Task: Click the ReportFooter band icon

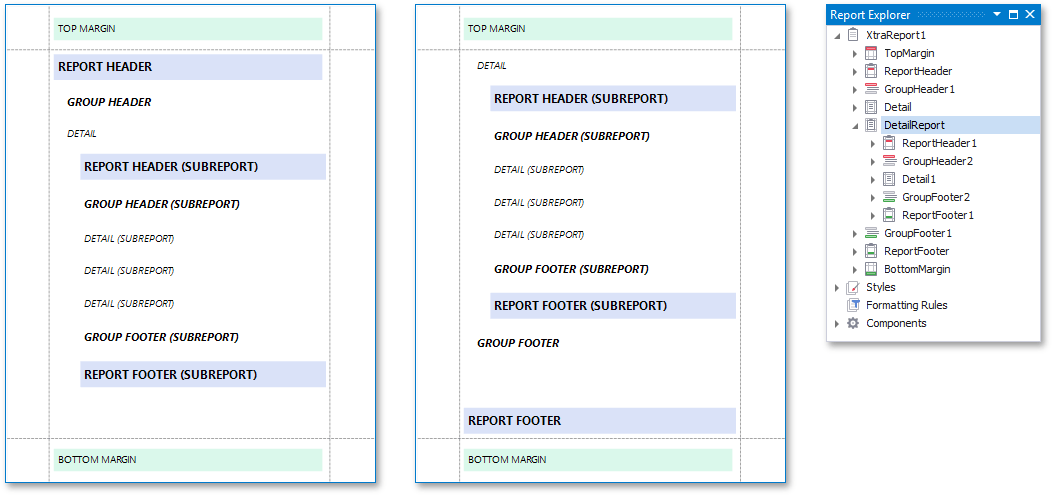Action: click(871, 251)
